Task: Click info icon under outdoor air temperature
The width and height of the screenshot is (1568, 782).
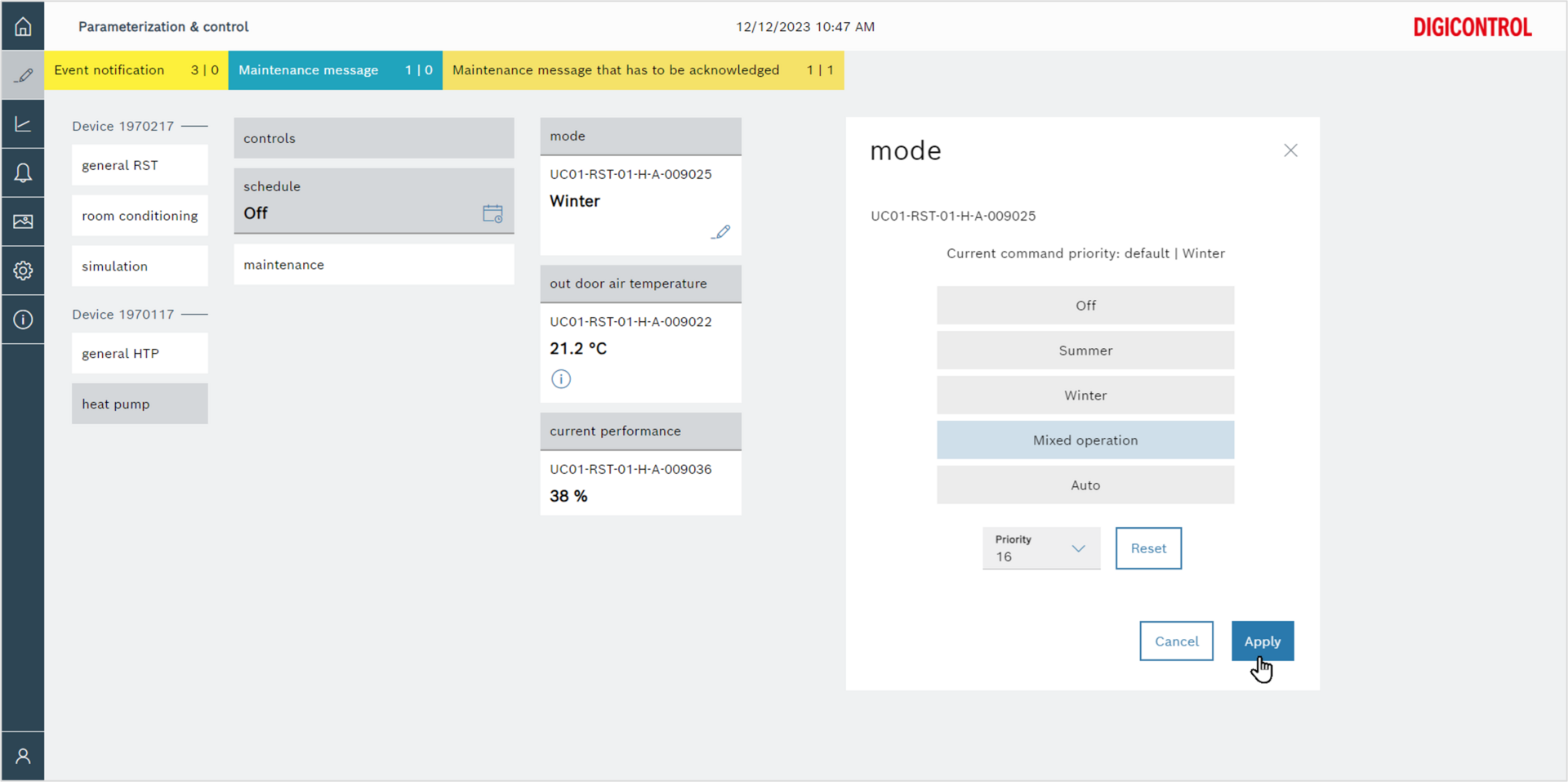Action: 561,379
